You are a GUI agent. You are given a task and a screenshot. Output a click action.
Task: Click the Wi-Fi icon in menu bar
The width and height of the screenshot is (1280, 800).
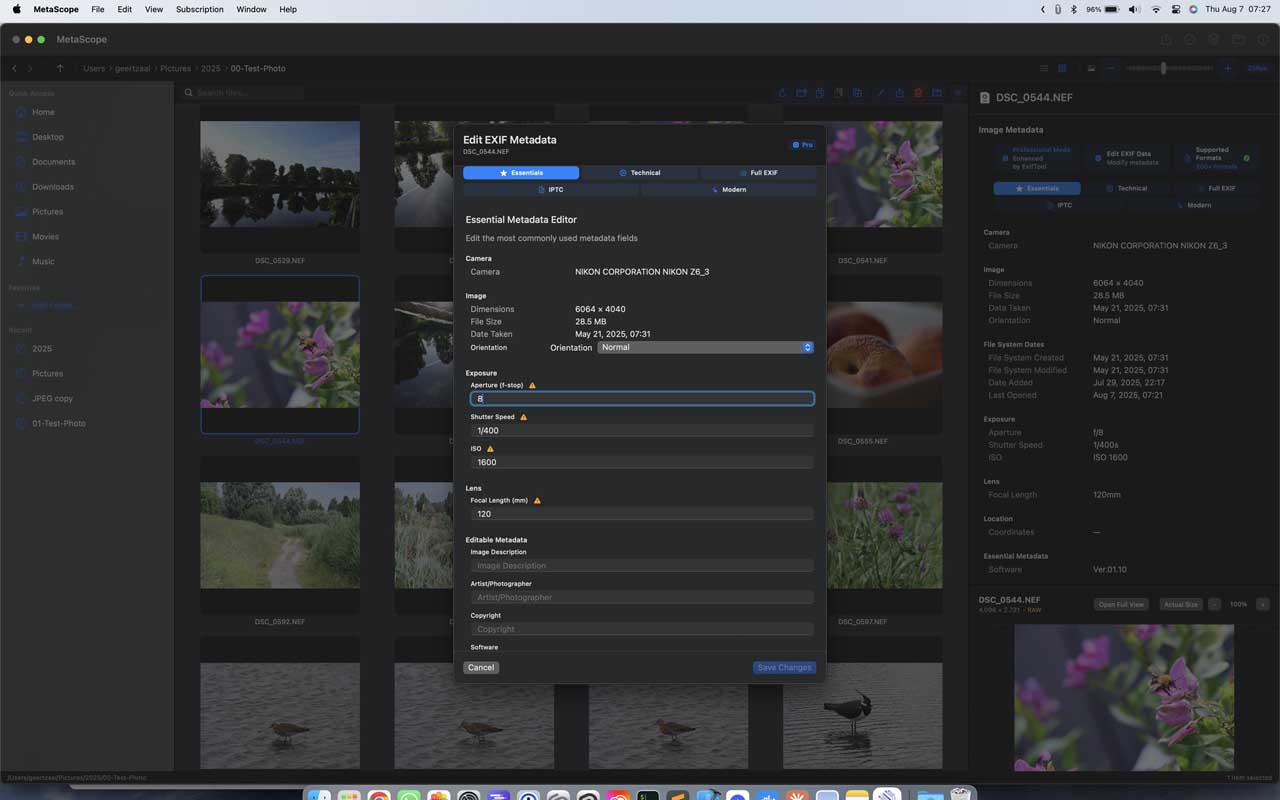(1156, 9)
